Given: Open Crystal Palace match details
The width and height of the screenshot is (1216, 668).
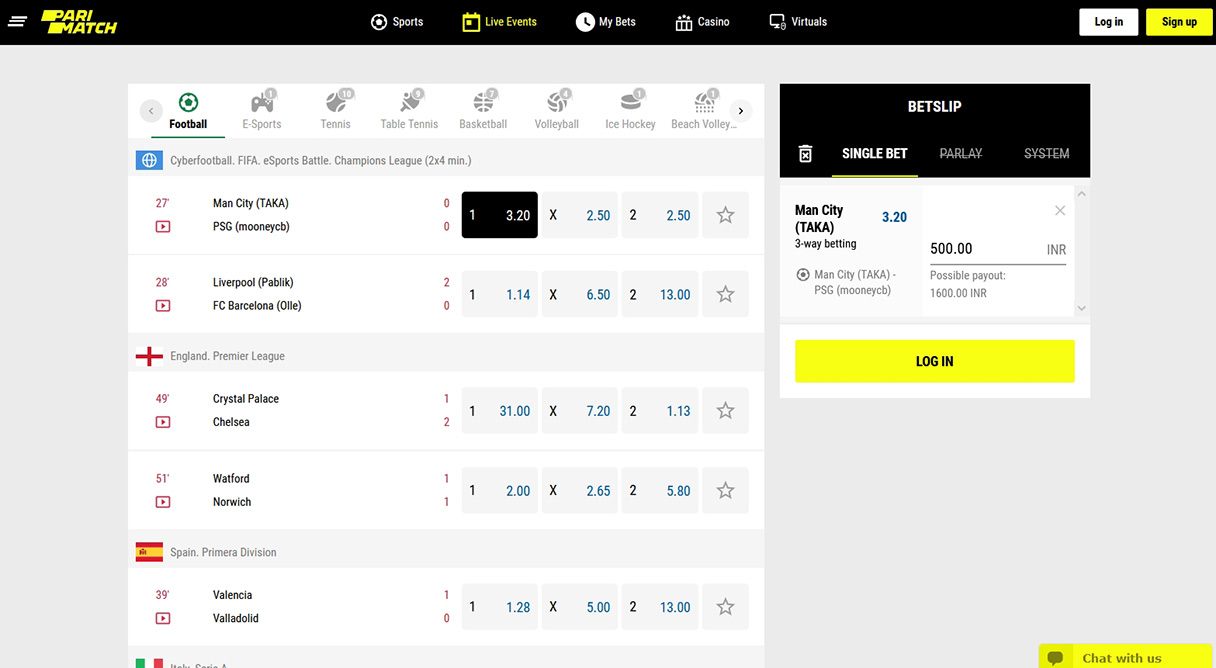Looking at the screenshot, I should pos(246,399).
